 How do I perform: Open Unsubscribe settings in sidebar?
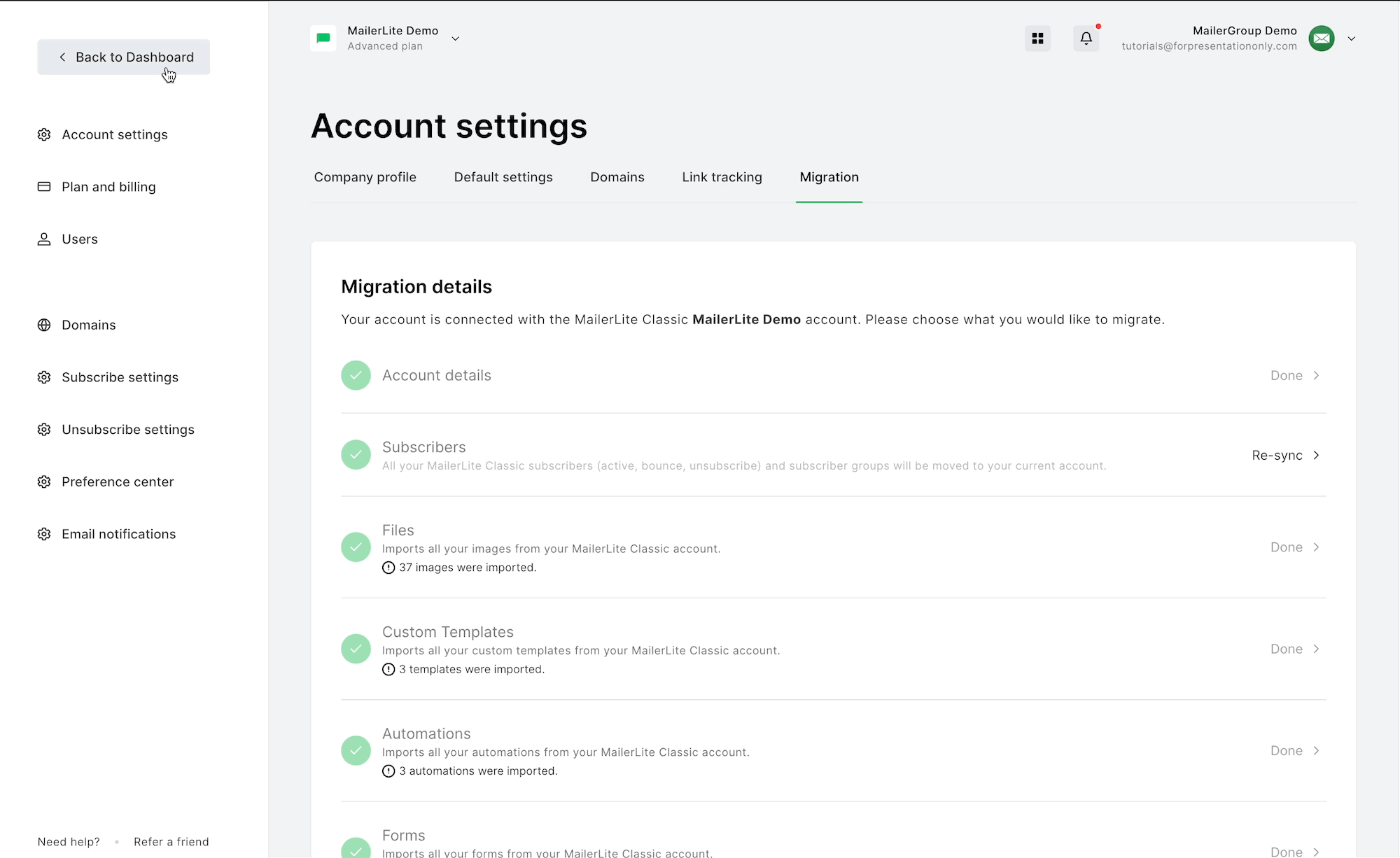(127, 430)
